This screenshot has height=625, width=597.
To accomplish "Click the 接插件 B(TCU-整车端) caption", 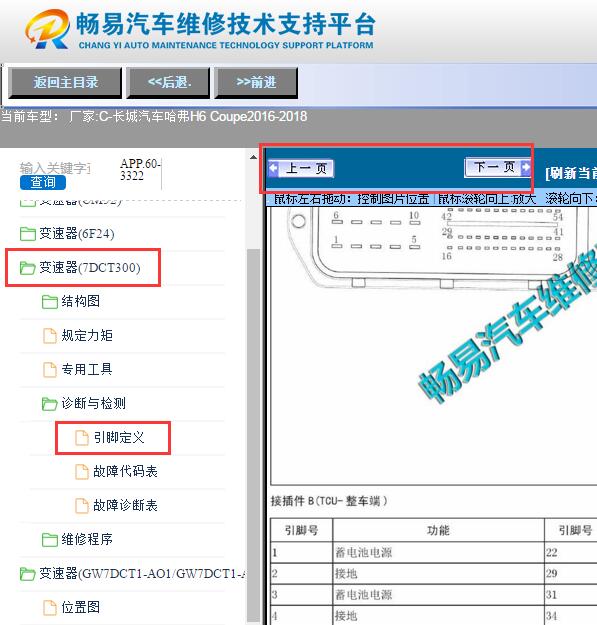I will click(329, 501).
